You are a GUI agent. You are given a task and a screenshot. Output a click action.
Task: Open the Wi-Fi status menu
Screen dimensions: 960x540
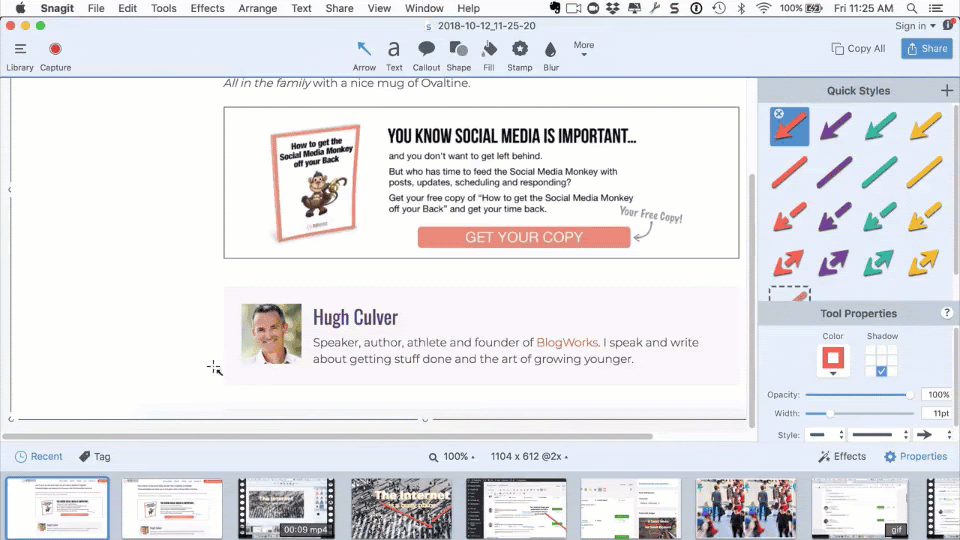click(763, 9)
